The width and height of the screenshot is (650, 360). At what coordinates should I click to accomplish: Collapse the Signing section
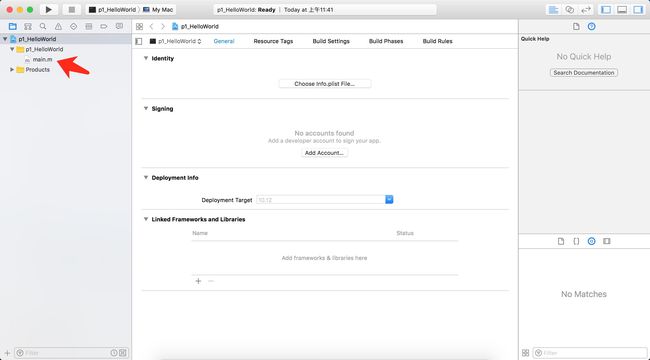(x=146, y=109)
